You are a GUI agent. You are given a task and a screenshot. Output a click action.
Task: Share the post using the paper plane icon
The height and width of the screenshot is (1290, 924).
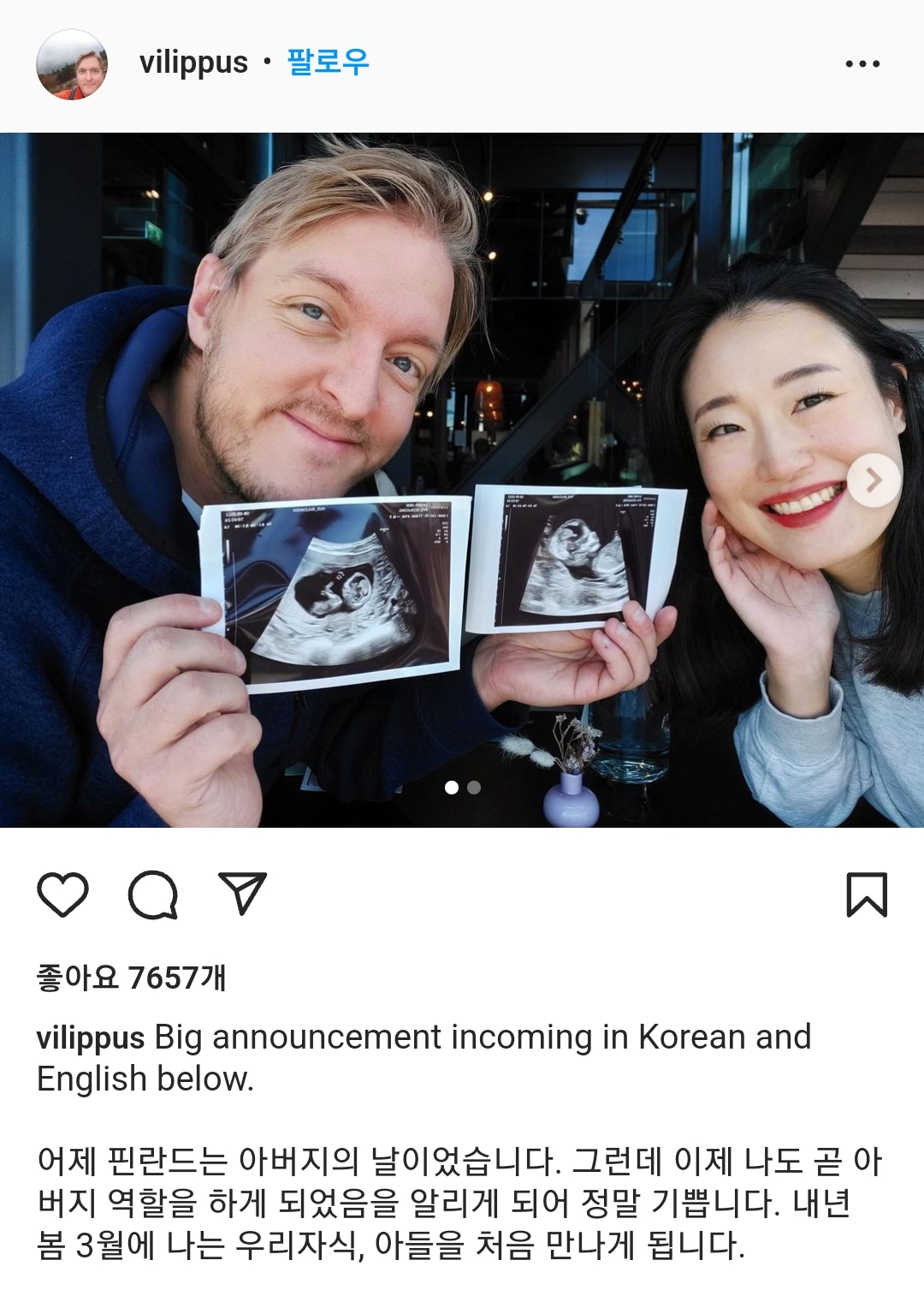click(243, 893)
